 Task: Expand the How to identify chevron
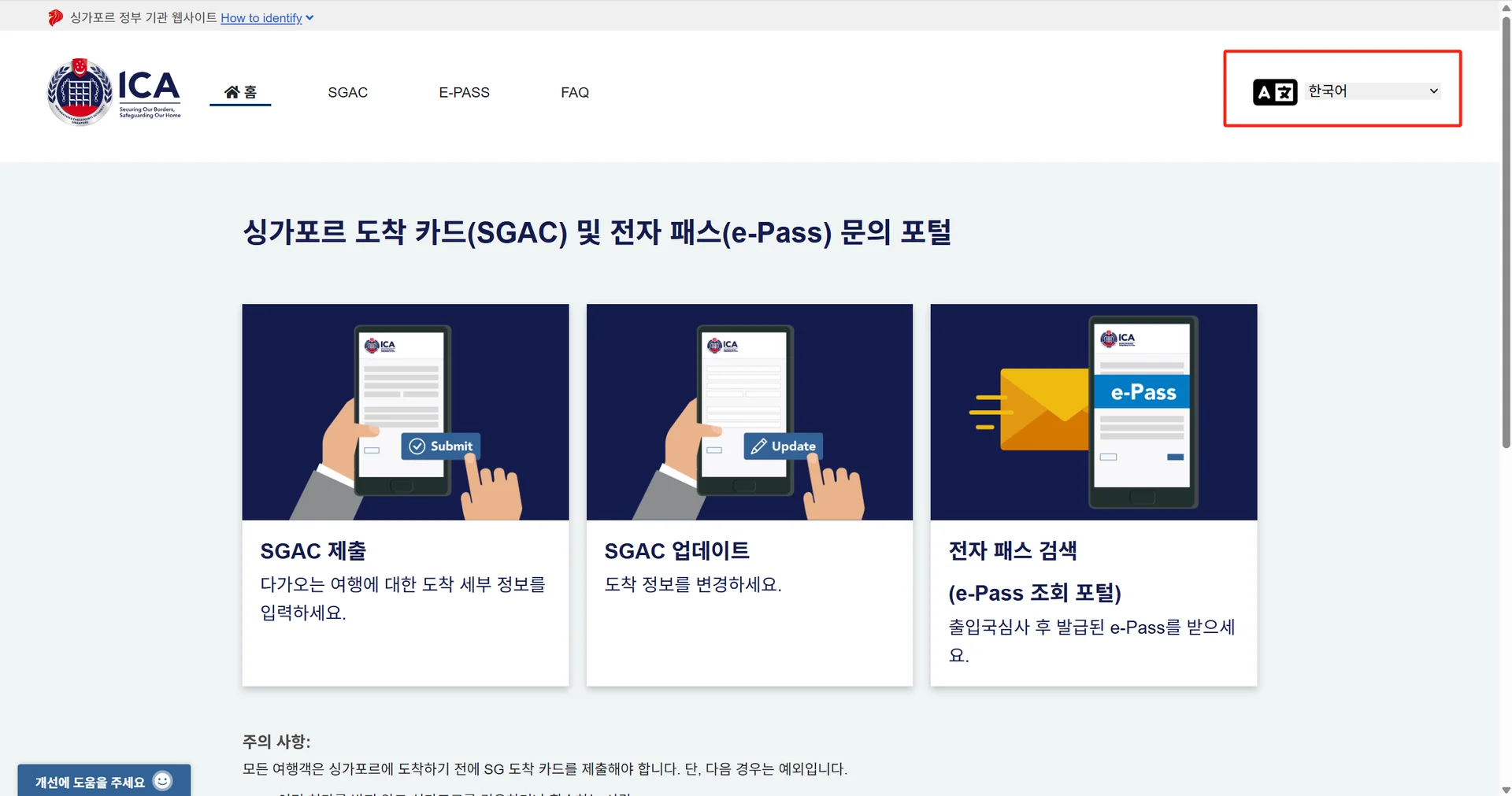309,18
